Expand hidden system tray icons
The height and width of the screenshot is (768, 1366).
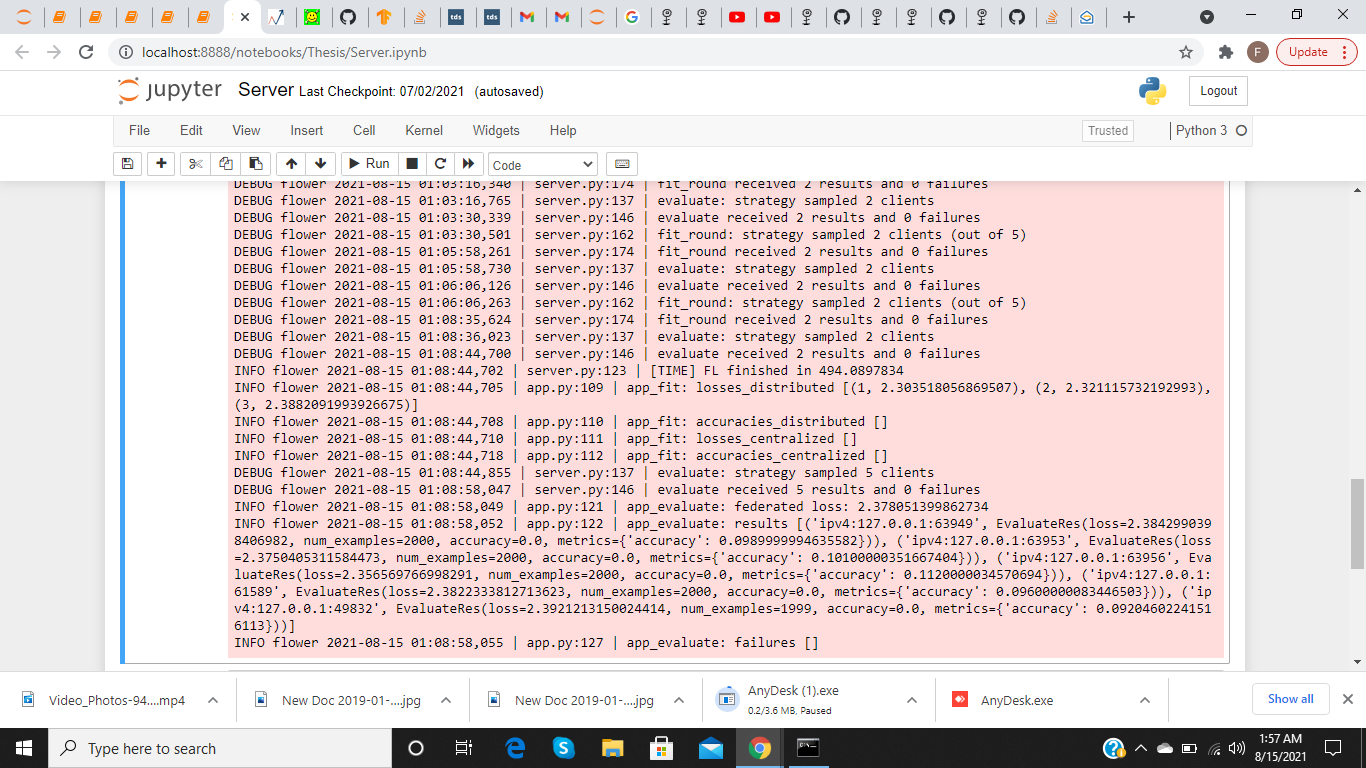tap(1139, 747)
